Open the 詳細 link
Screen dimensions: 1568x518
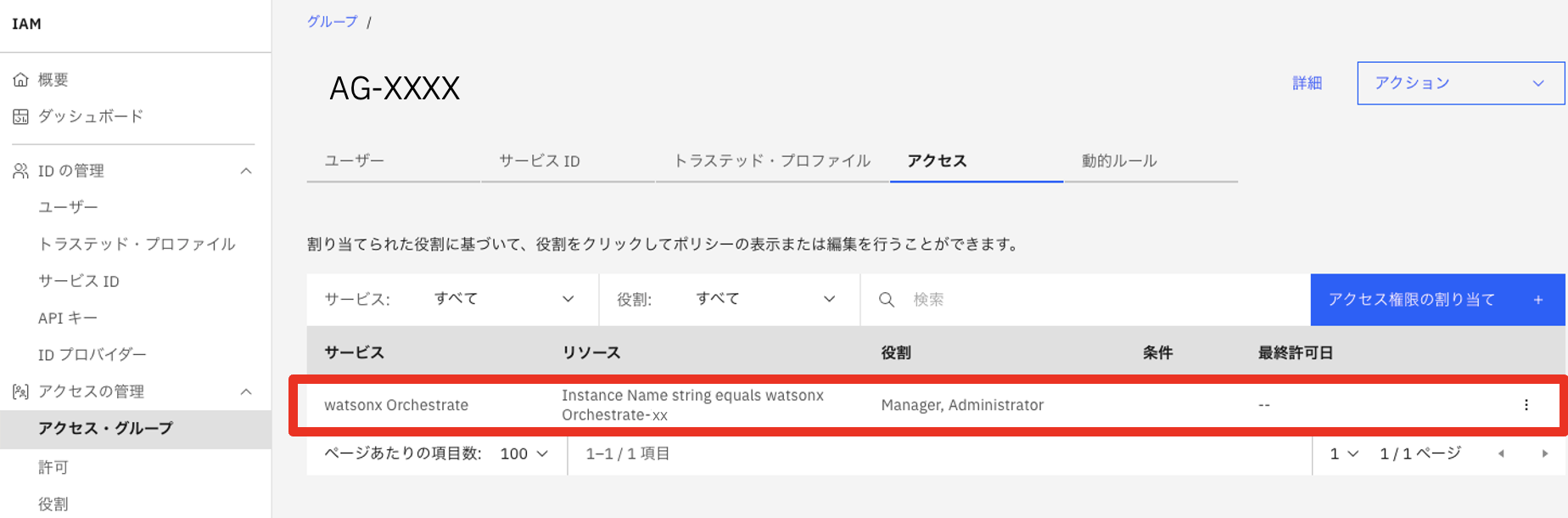(1307, 83)
